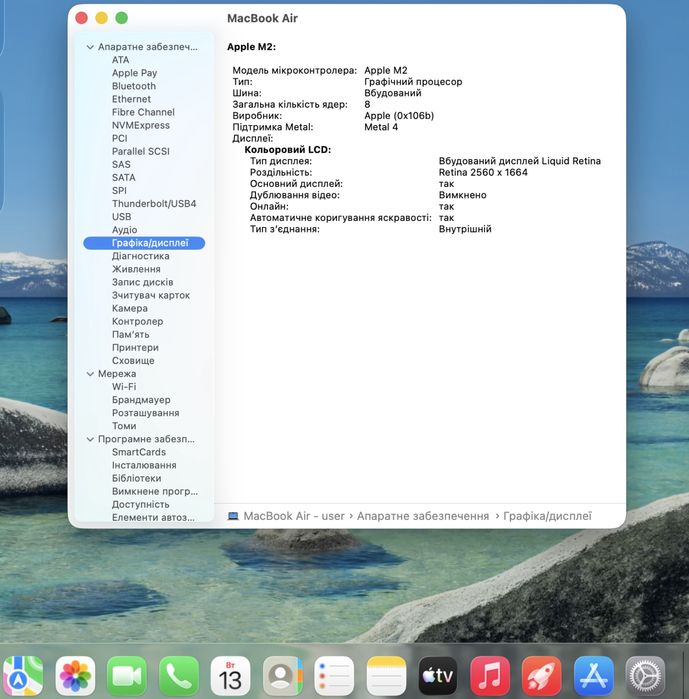The image size is (689, 699).
Task: Collapse the Програмне забезпечення section
Action: tap(90, 439)
